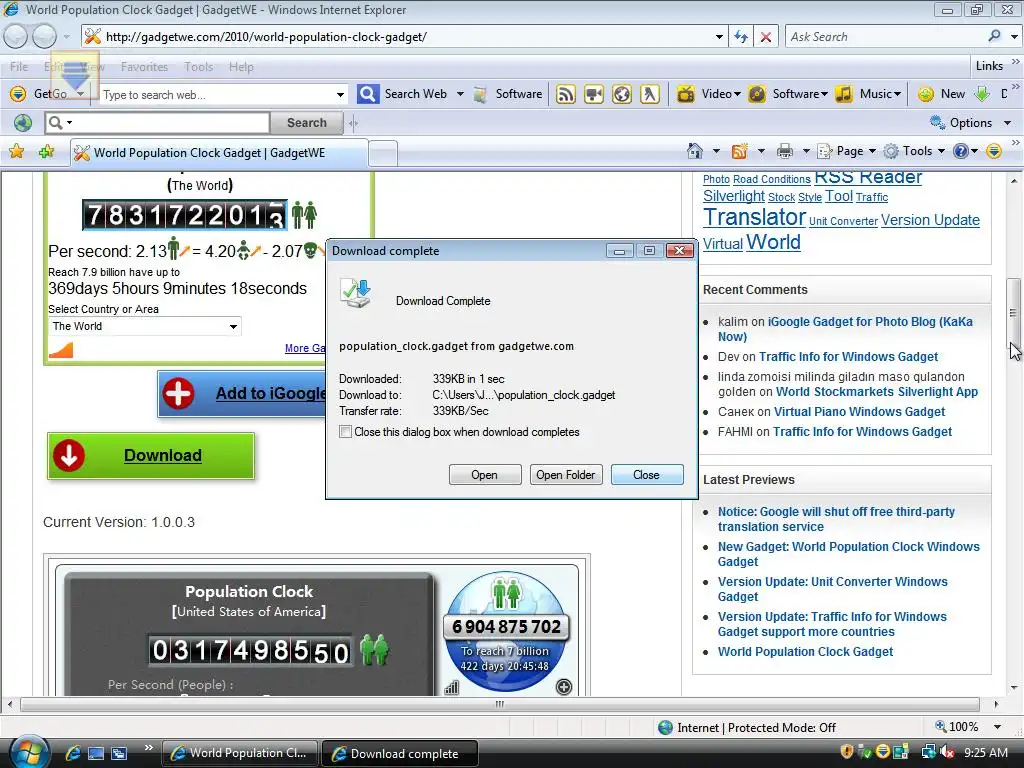The height and width of the screenshot is (768, 1024).
Task: Click the page scroll down arrow
Action: (x=1014, y=687)
